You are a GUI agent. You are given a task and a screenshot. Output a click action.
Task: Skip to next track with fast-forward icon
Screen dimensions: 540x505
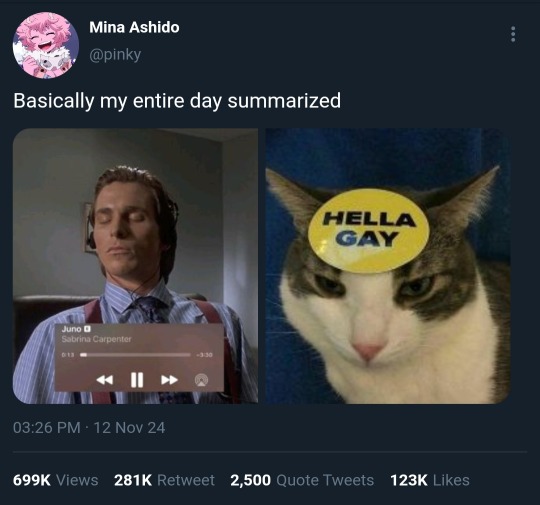coord(169,380)
